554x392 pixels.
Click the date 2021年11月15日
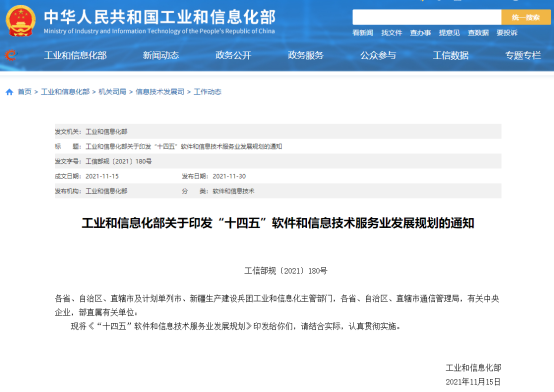click(473, 382)
